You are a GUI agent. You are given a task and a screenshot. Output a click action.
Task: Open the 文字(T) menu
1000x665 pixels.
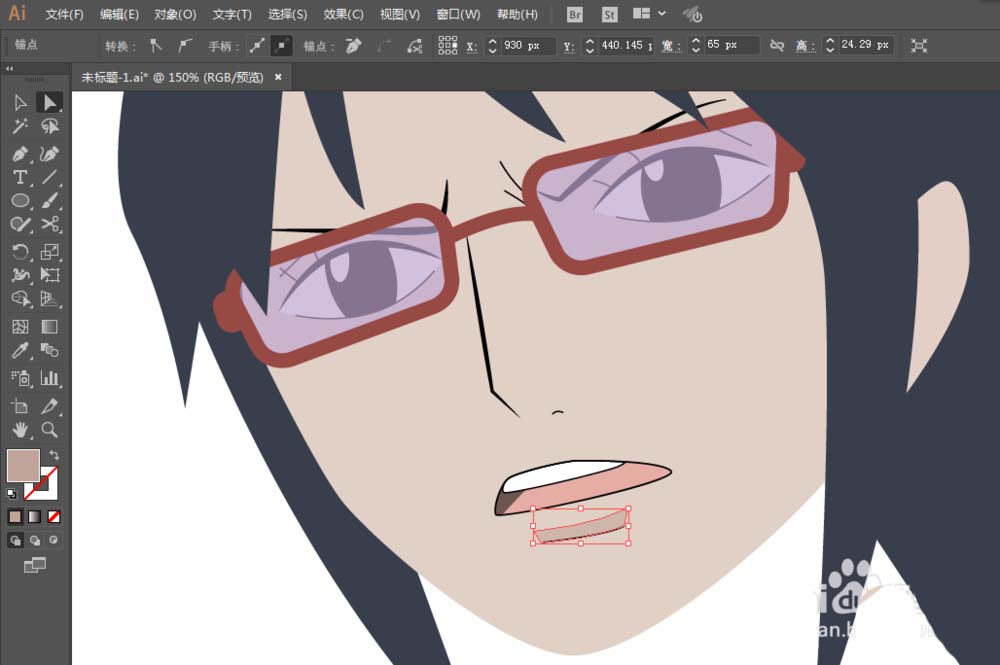coord(232,14)
